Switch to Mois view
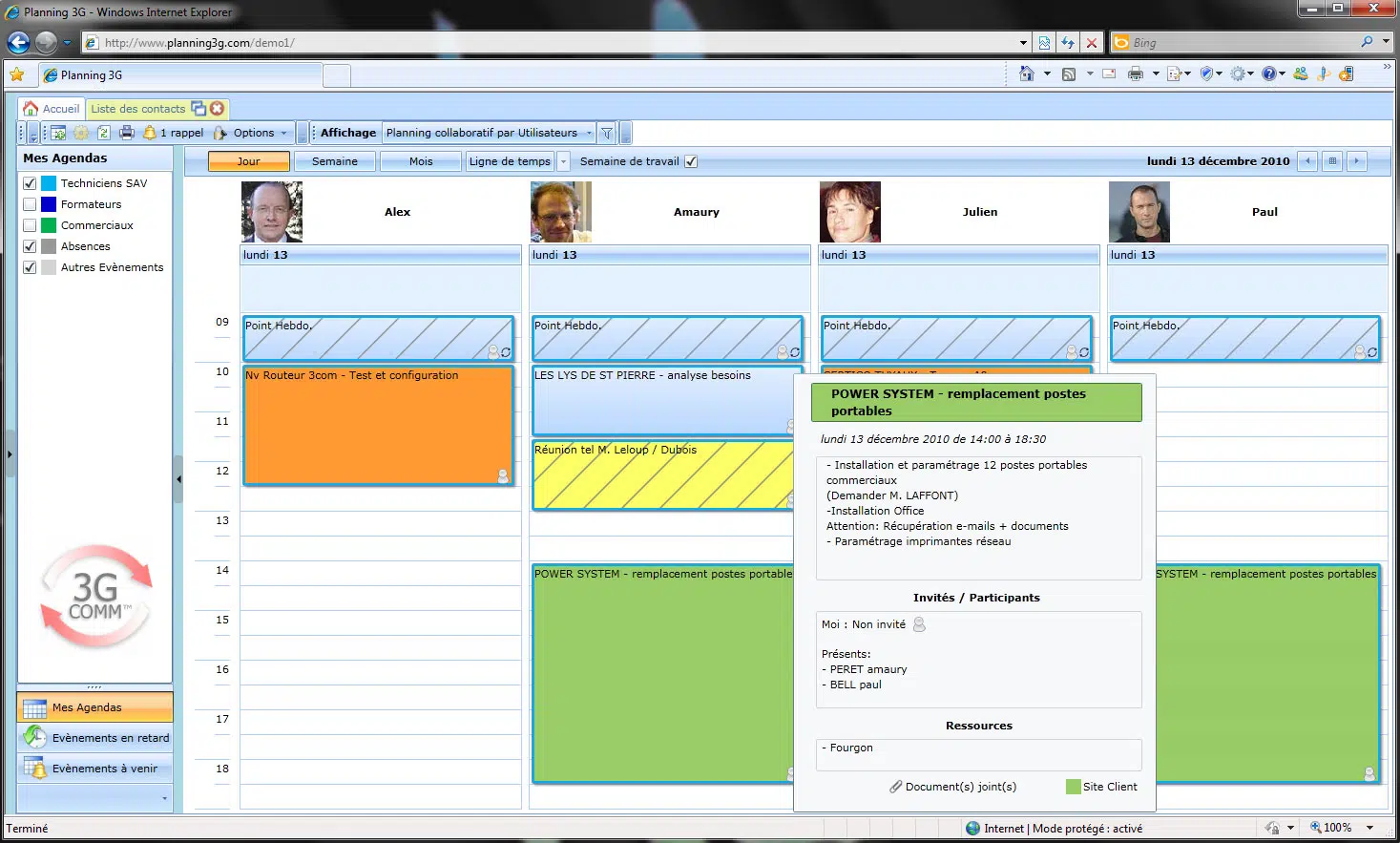The height and width of the screenshot is (843, 1400). pyautogui.click(x=421, y=162)
